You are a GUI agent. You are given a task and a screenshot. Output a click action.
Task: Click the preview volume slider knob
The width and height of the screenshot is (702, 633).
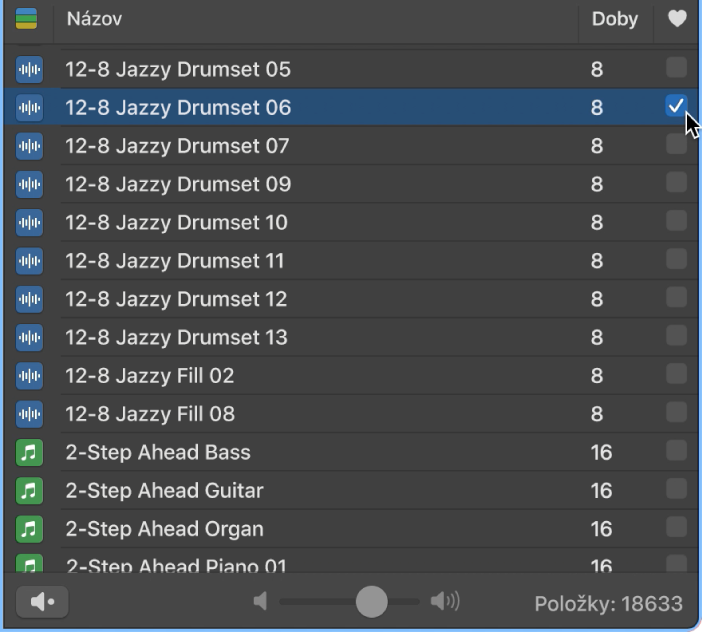coord(371,601)
